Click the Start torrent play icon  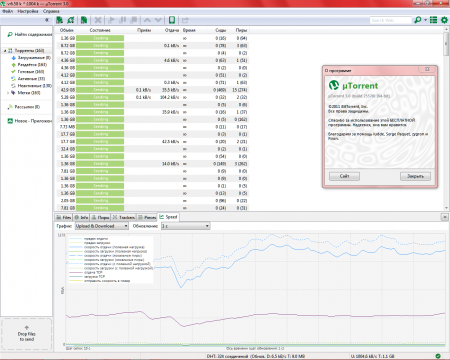click(x=111, y=20)
